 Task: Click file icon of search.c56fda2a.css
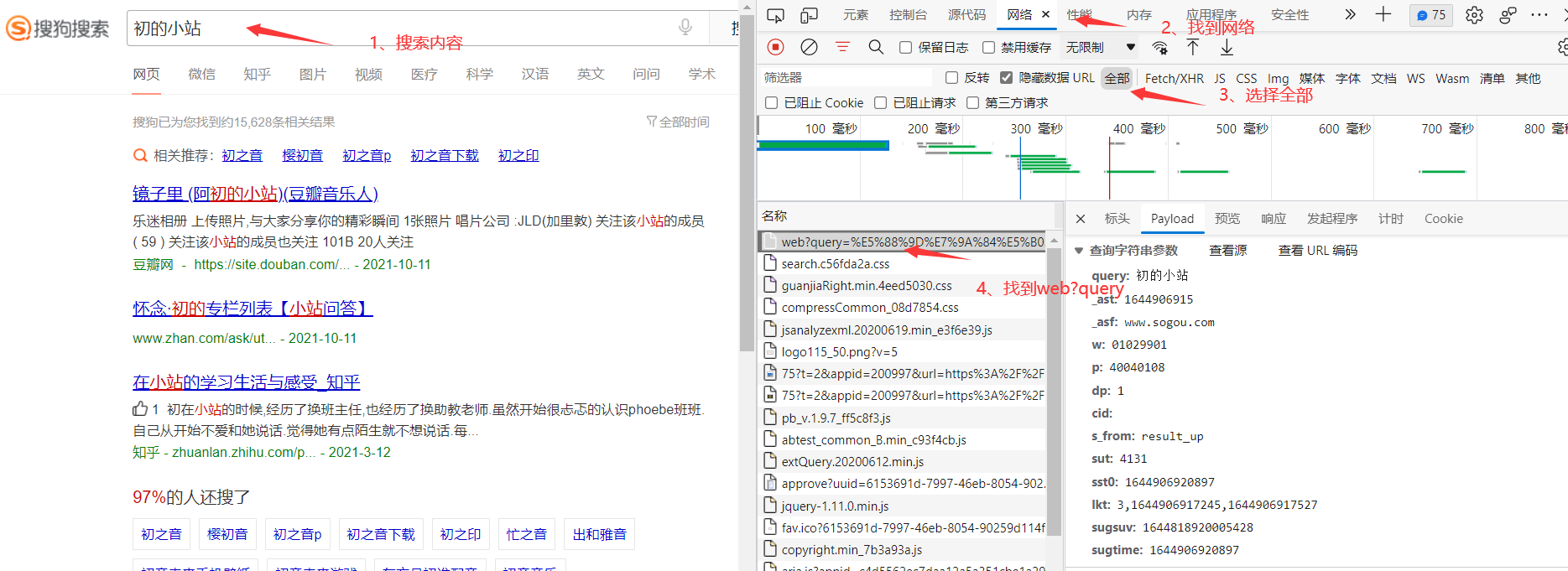pyautogui.click(x=770, y=263)
